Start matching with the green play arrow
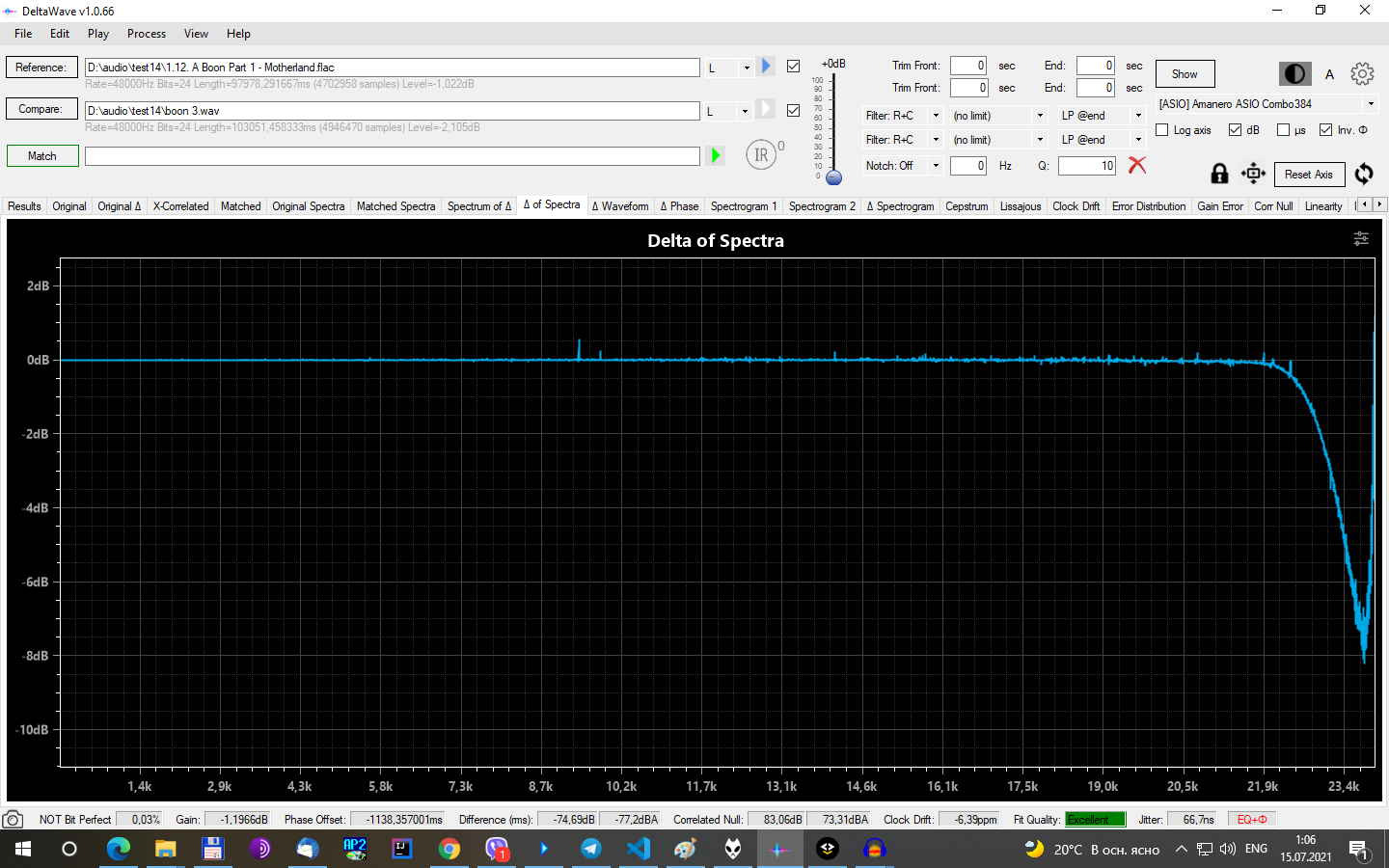 coord(716,155)
